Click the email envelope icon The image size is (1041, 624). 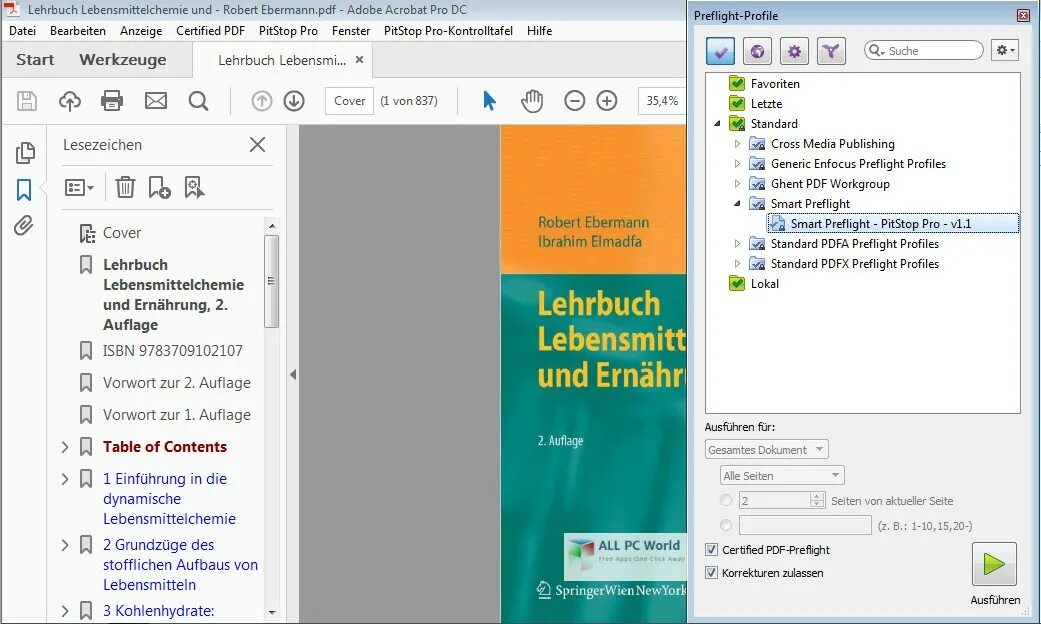coord(156,101)
